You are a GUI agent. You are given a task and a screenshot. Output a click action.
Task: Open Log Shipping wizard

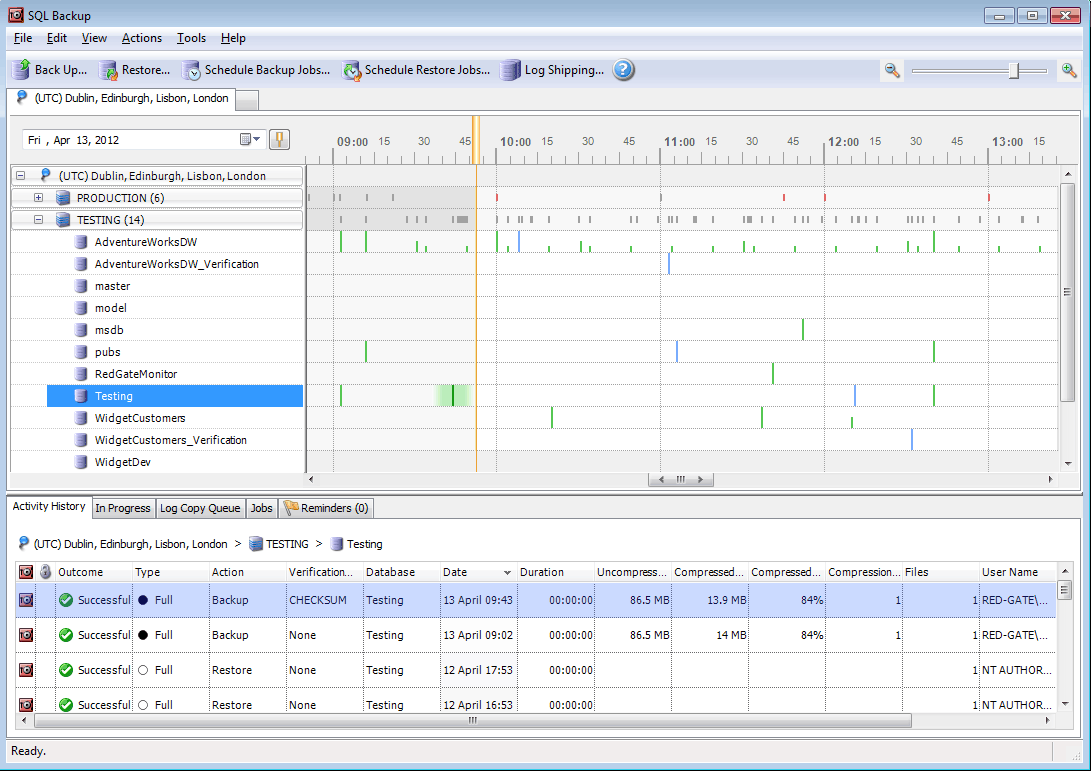pyautogui.click(x=552, y=70)
